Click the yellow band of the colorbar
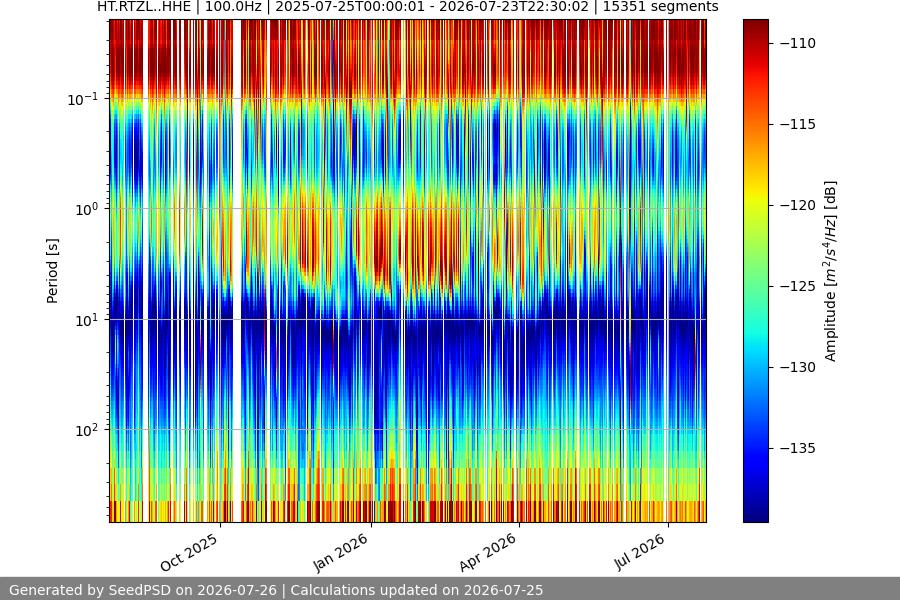 755,195
